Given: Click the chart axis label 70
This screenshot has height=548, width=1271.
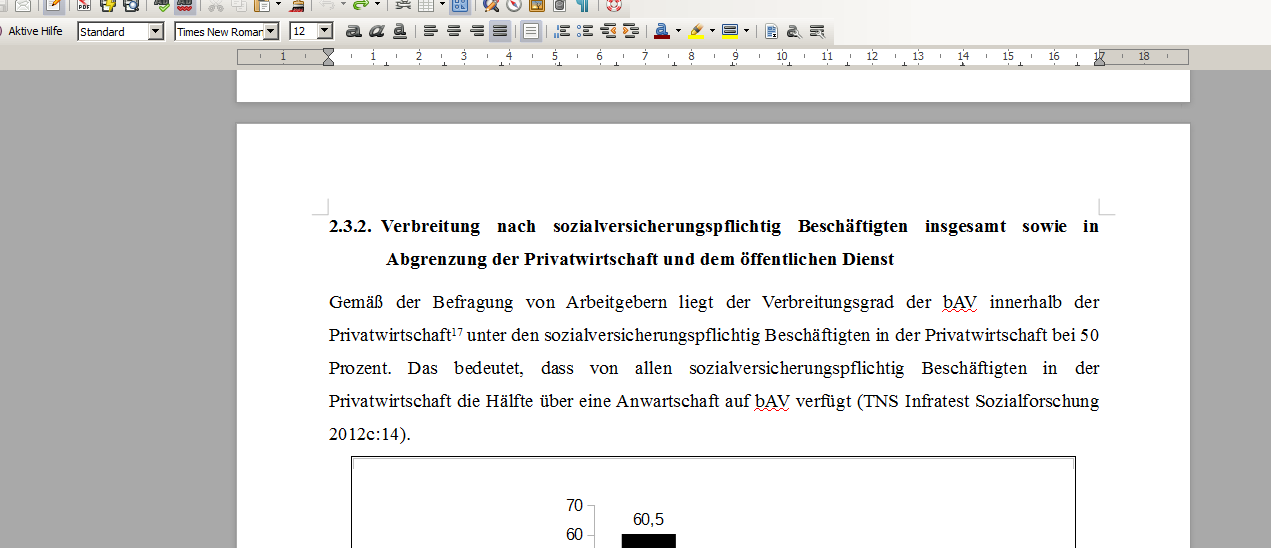Looking at the screenshot, I should [x=574, y=506].
